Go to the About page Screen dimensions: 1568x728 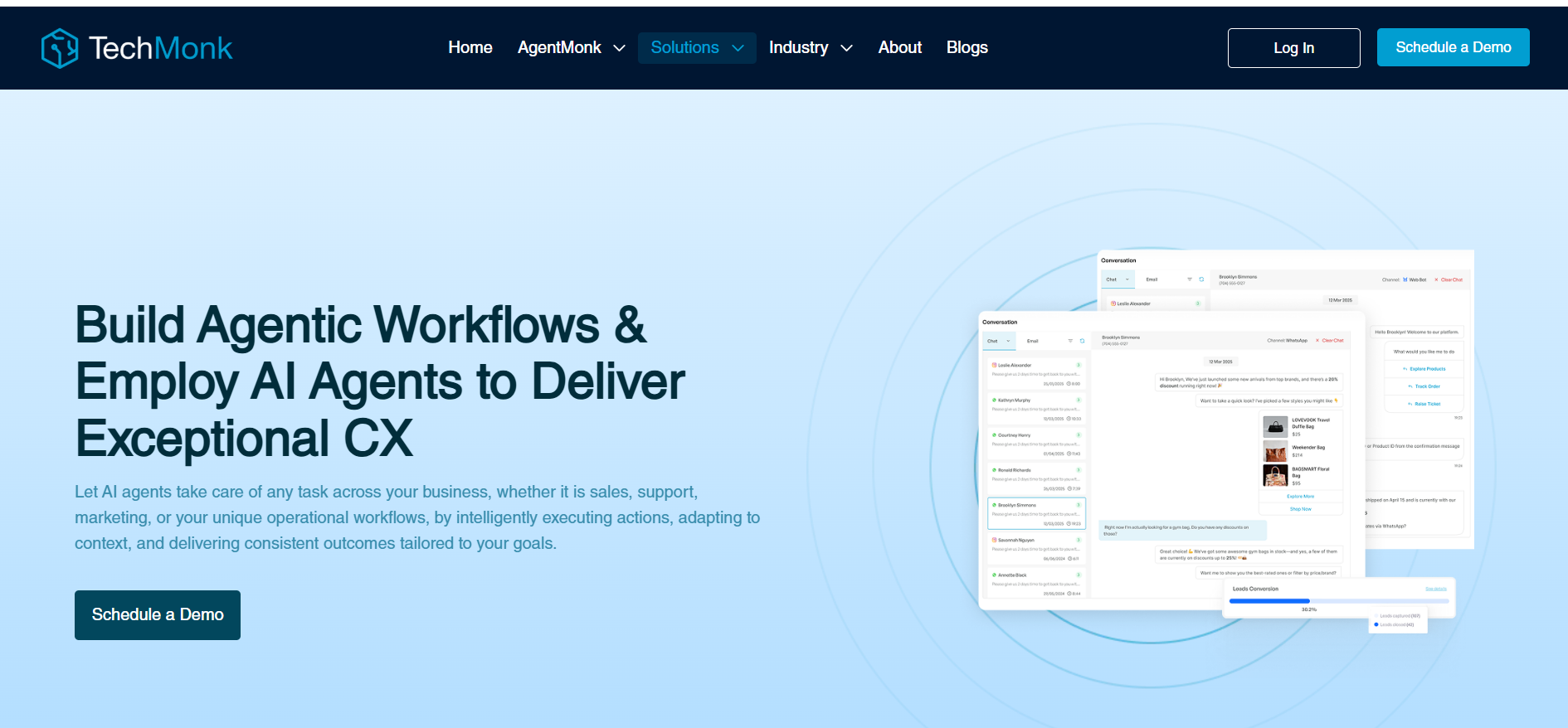click(900, 48)
